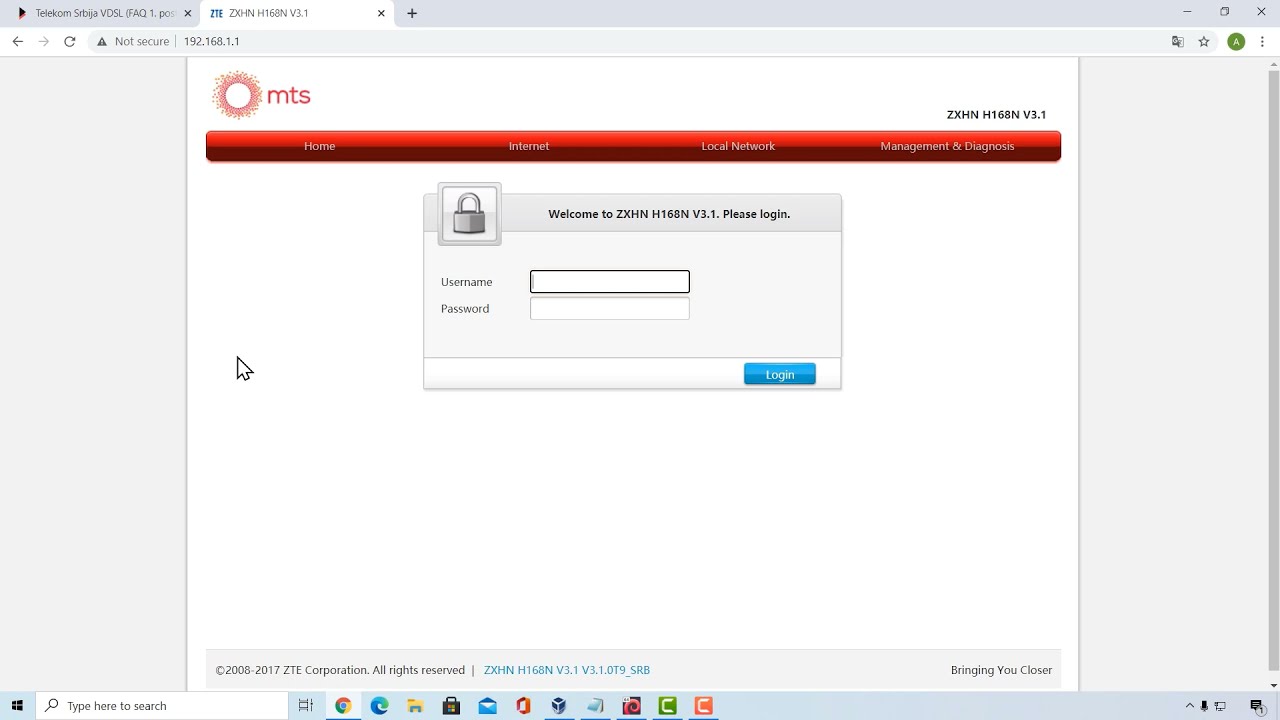Click the ZTE copyright footer text
Image resolution: width=1280 pixels, height=720 pixels.
(340, 670)
